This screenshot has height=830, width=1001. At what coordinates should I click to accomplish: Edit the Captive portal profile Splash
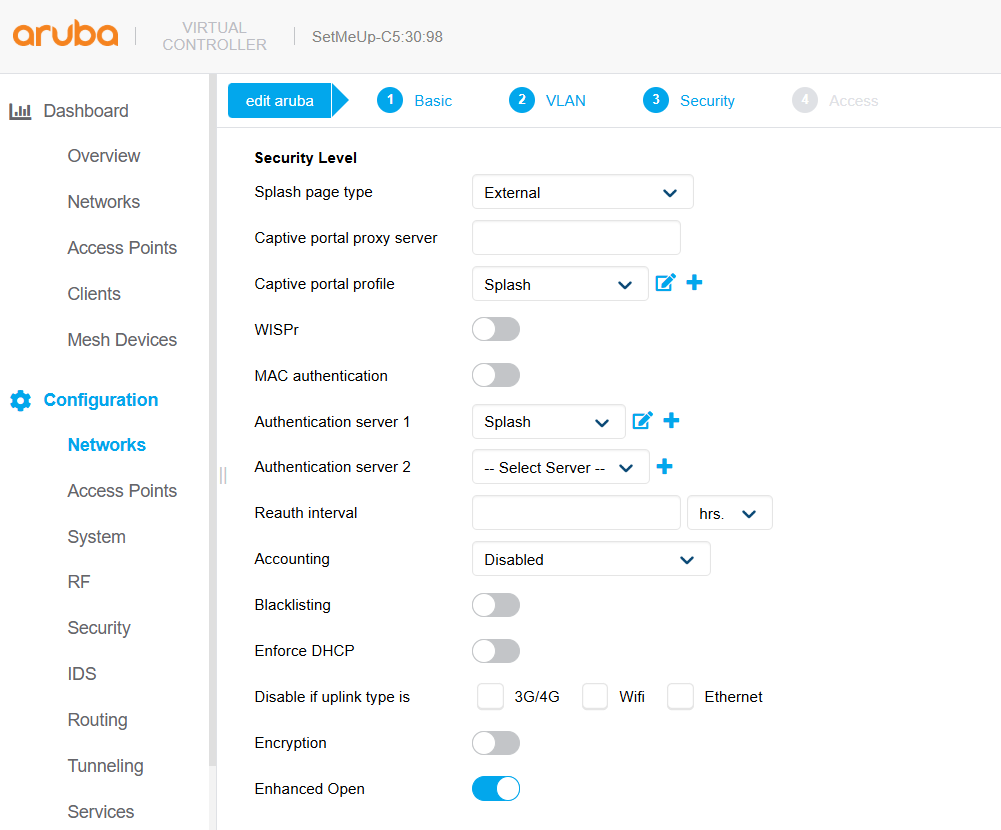[x=665, y=283]
